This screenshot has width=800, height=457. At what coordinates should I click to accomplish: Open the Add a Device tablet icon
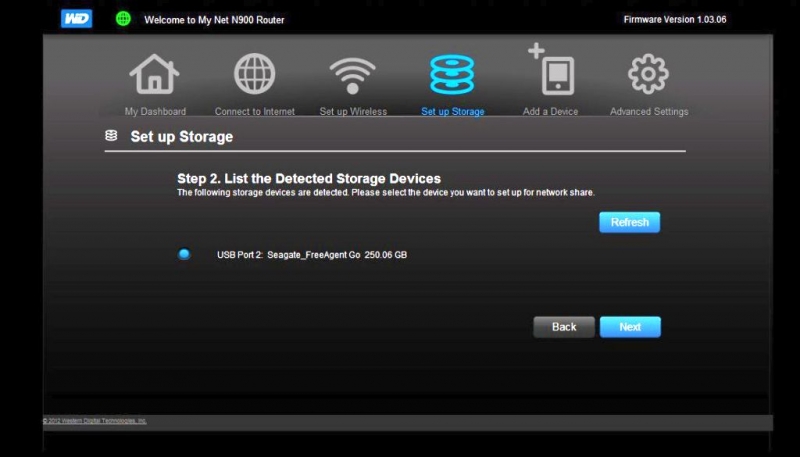(551, 70)
